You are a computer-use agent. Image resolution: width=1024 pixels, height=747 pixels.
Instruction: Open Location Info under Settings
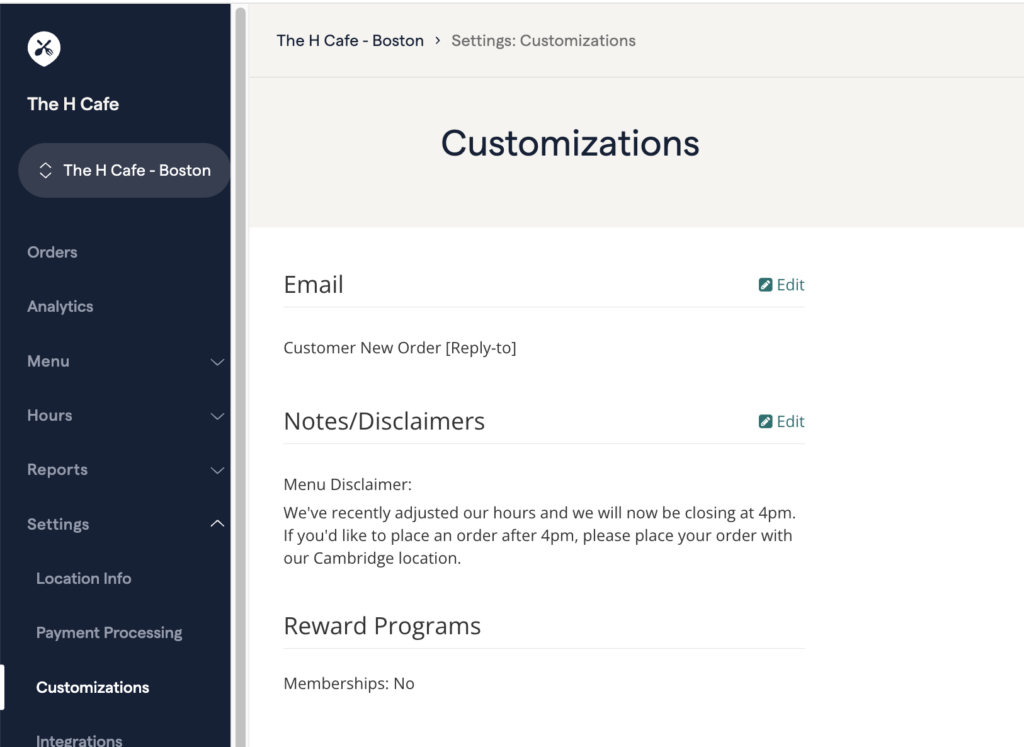(83, 579)
